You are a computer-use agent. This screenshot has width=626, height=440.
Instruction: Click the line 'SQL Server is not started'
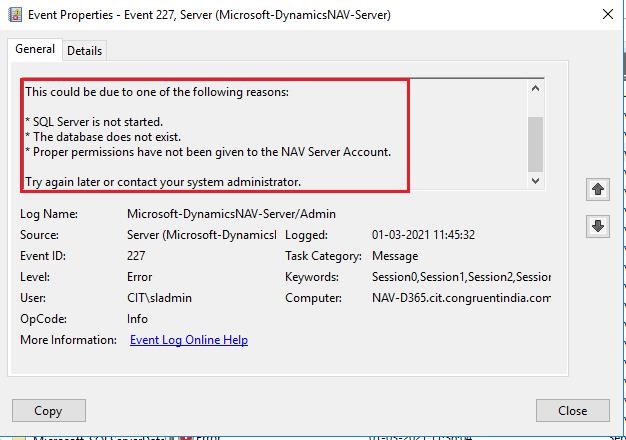[x=94, y=122]
